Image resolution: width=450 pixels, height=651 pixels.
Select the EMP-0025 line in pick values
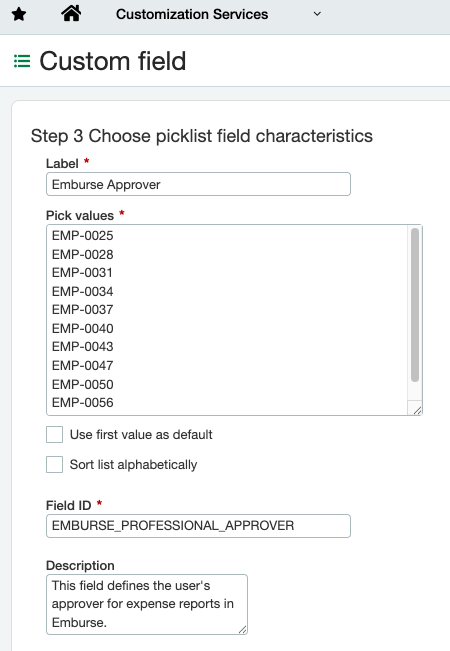pos(83,235)
